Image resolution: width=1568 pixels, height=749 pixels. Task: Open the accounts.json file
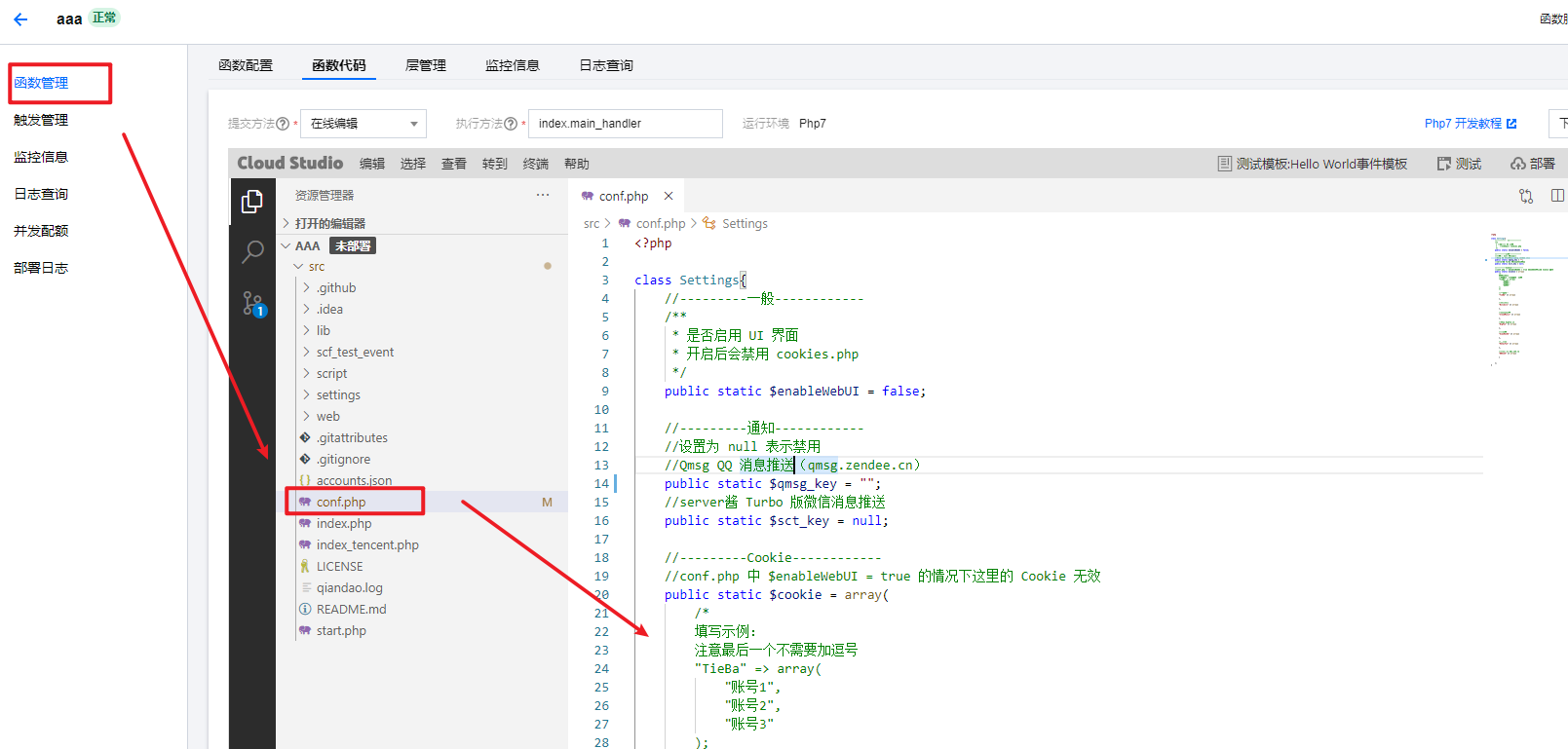point(422,480)
